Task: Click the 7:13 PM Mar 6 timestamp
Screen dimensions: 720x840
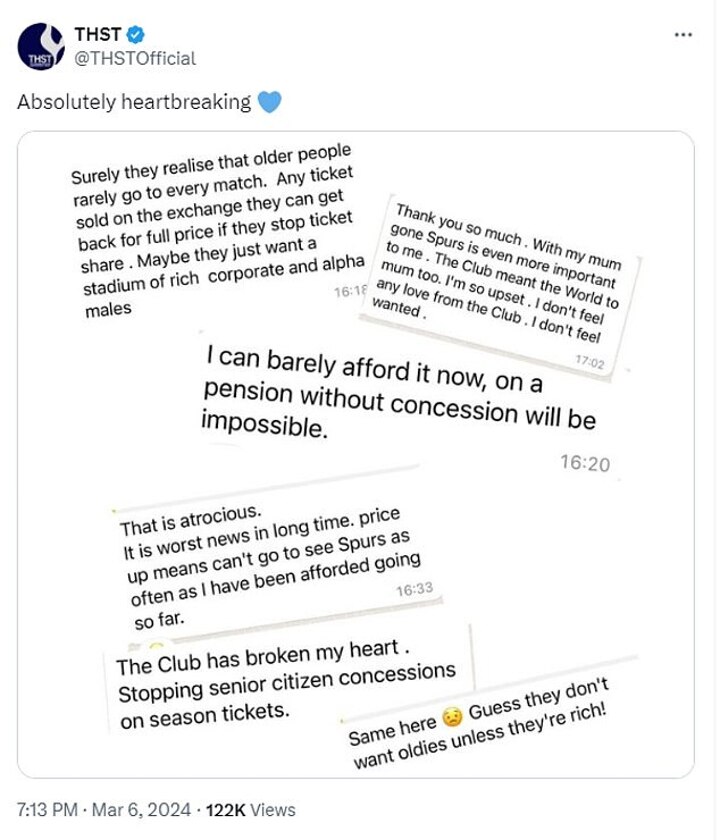Action: [x=101, y=809]
